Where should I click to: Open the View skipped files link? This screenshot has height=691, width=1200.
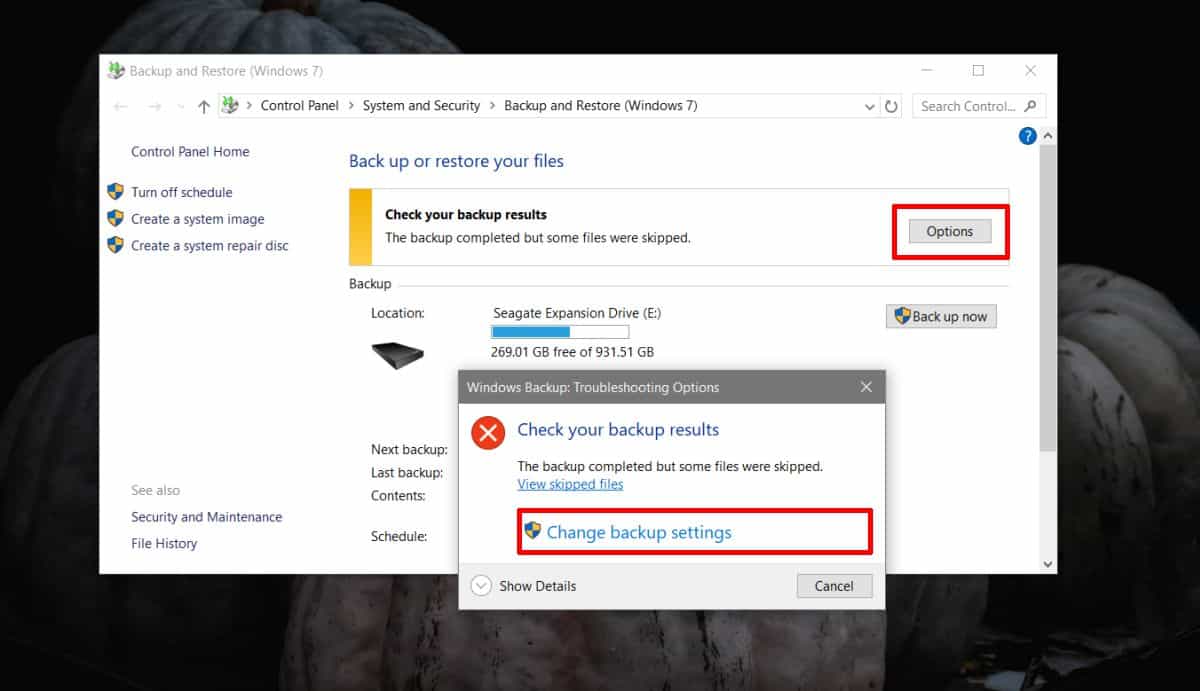570,484
